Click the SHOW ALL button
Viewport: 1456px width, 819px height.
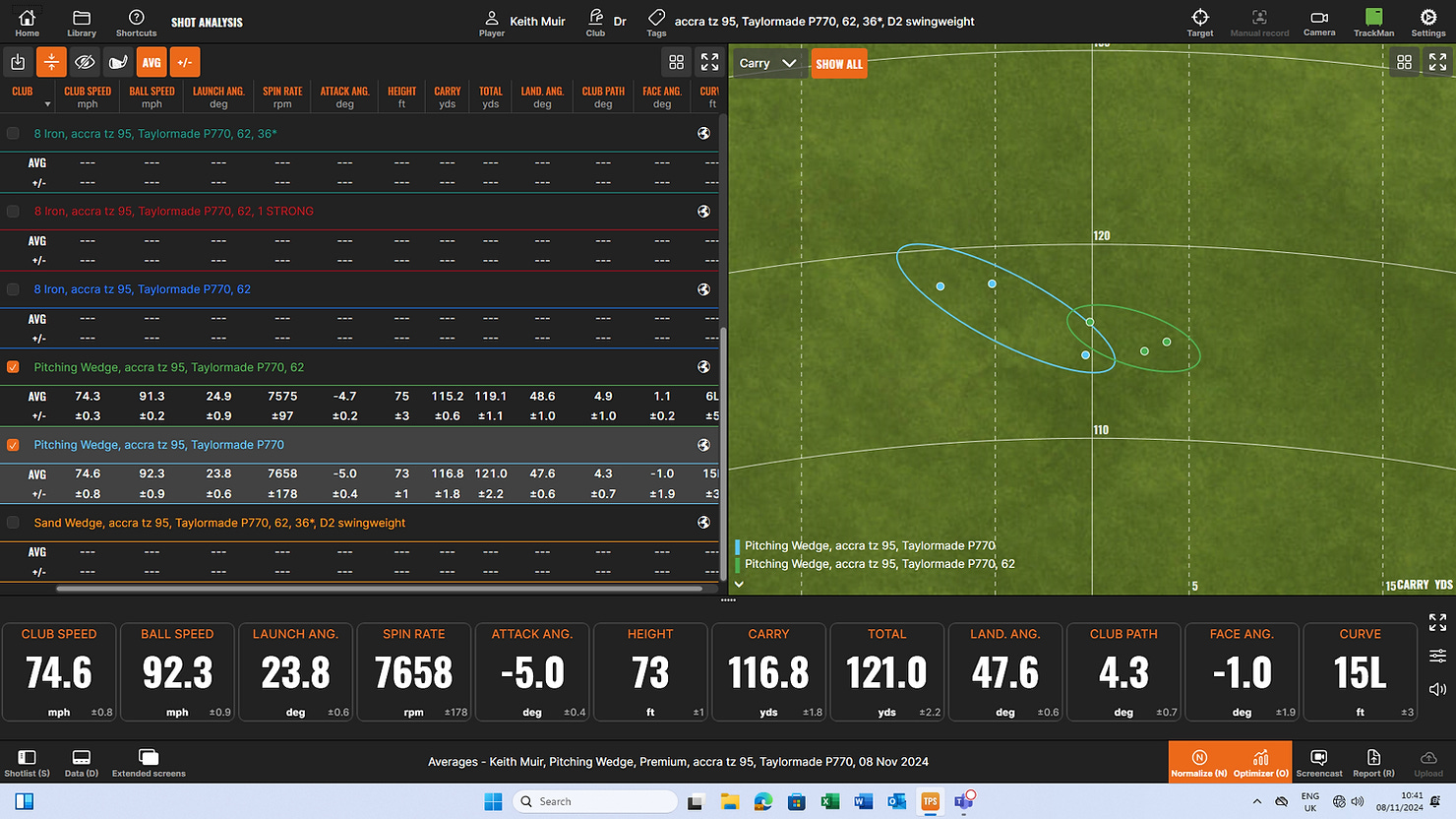(839, 63)
